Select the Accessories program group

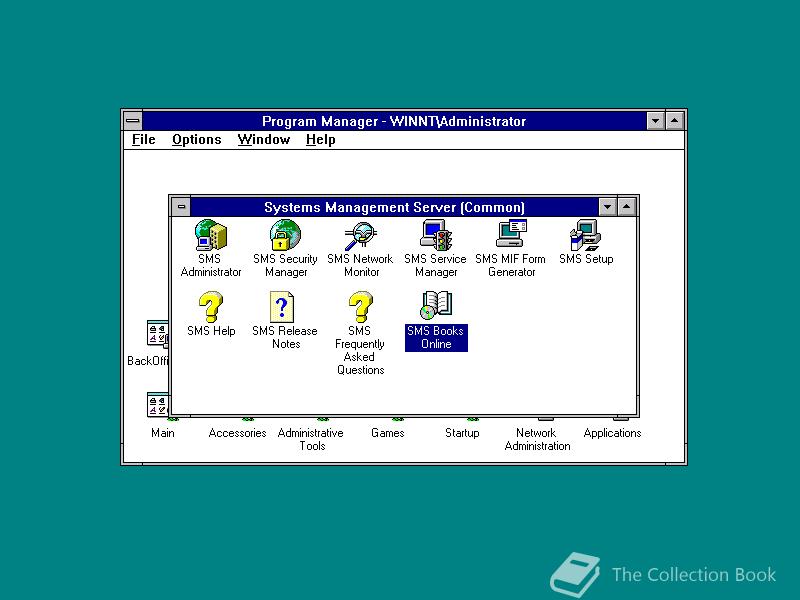tap(237, 433)
